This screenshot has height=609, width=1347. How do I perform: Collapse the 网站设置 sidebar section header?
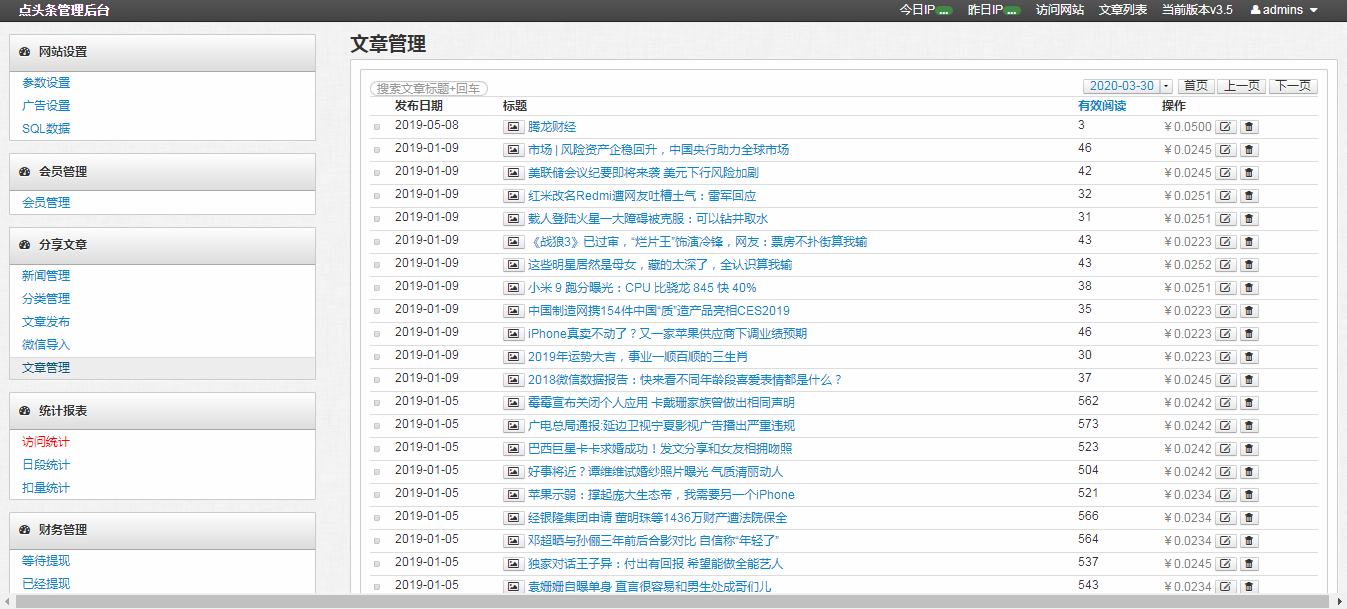[x=162, y=52]
